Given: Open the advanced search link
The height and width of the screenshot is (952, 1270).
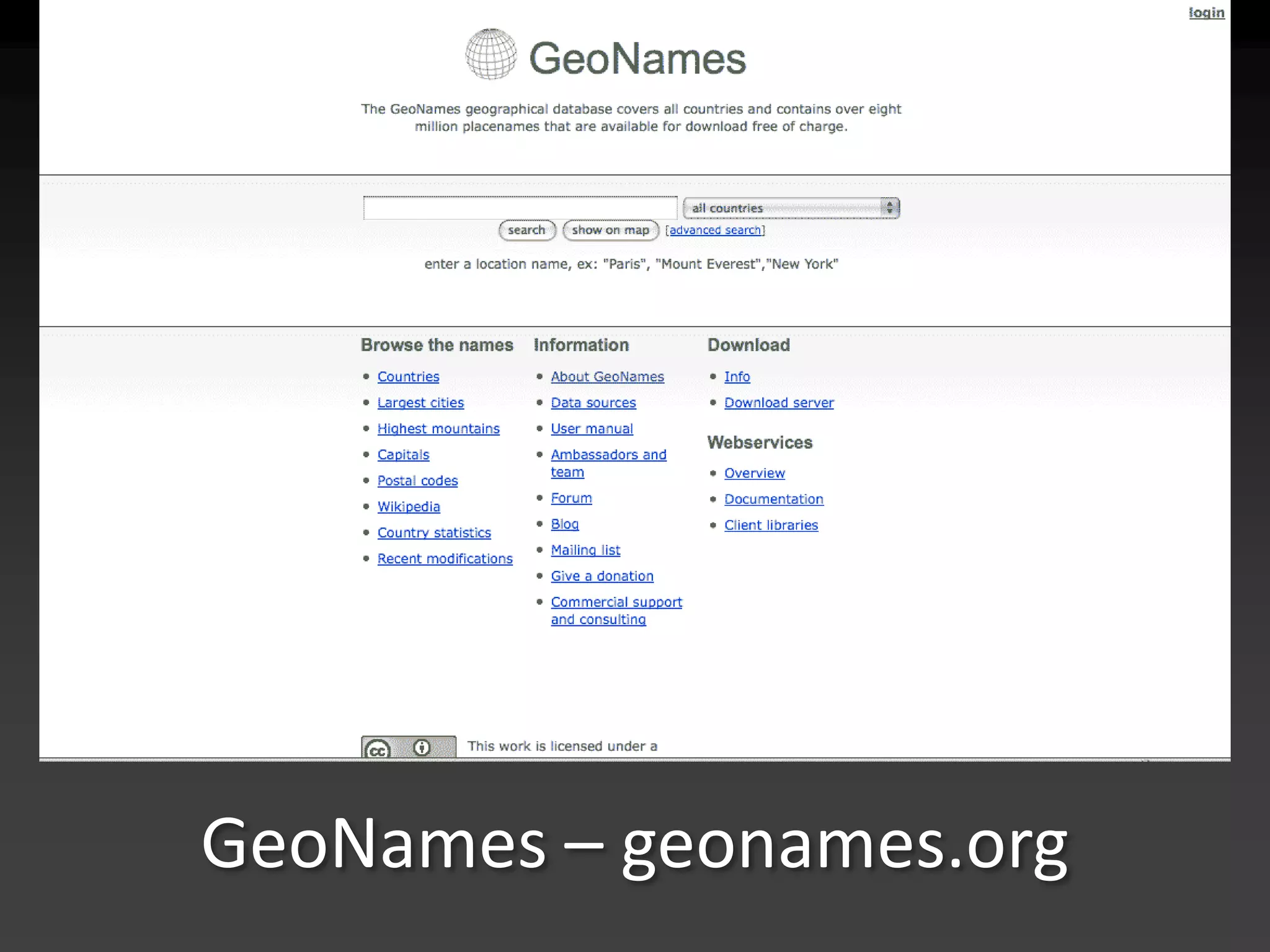Looking at the screenshot, I should tap(715, 230).
